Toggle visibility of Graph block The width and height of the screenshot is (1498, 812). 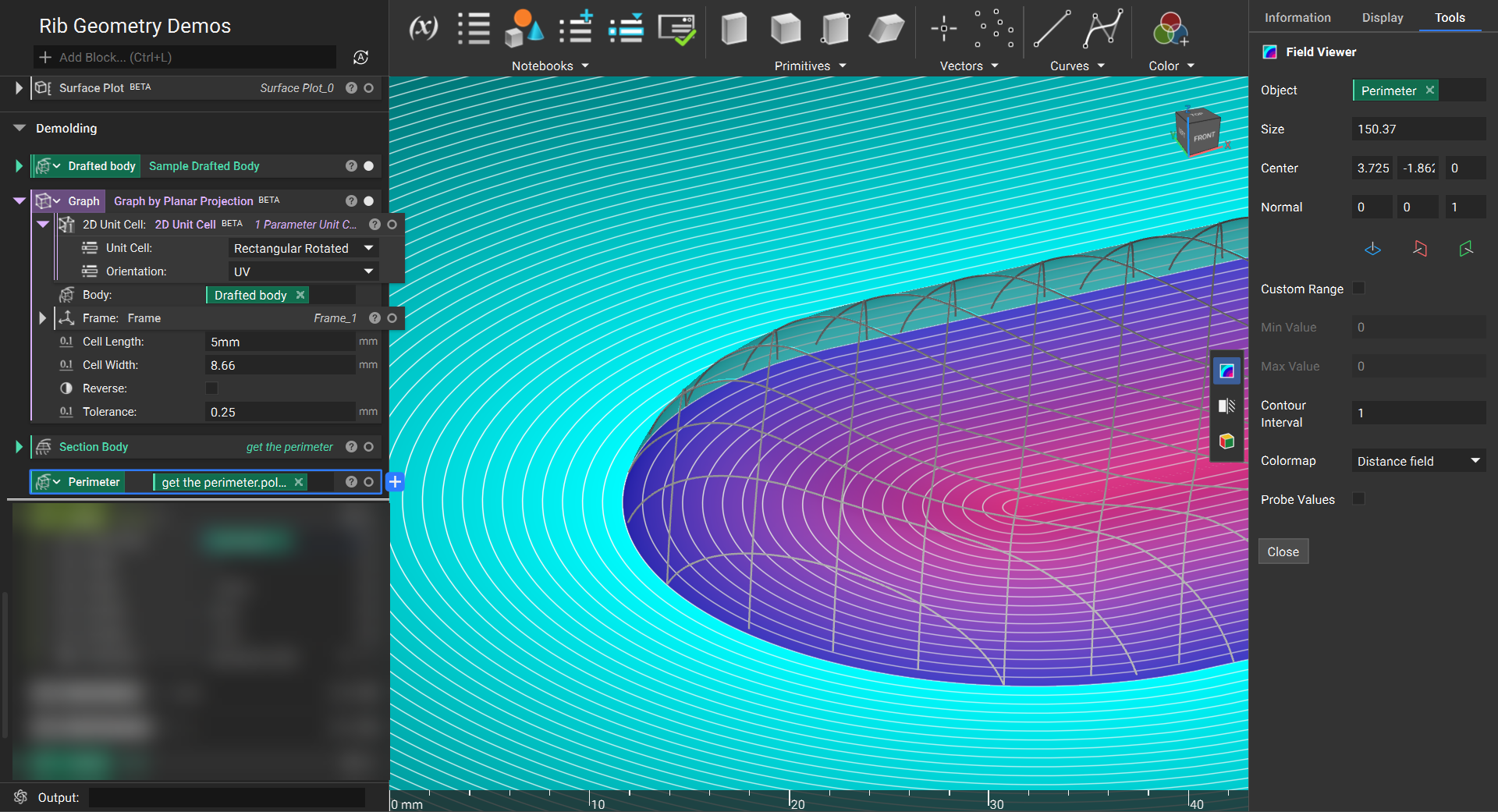click(x=368, y=201)
